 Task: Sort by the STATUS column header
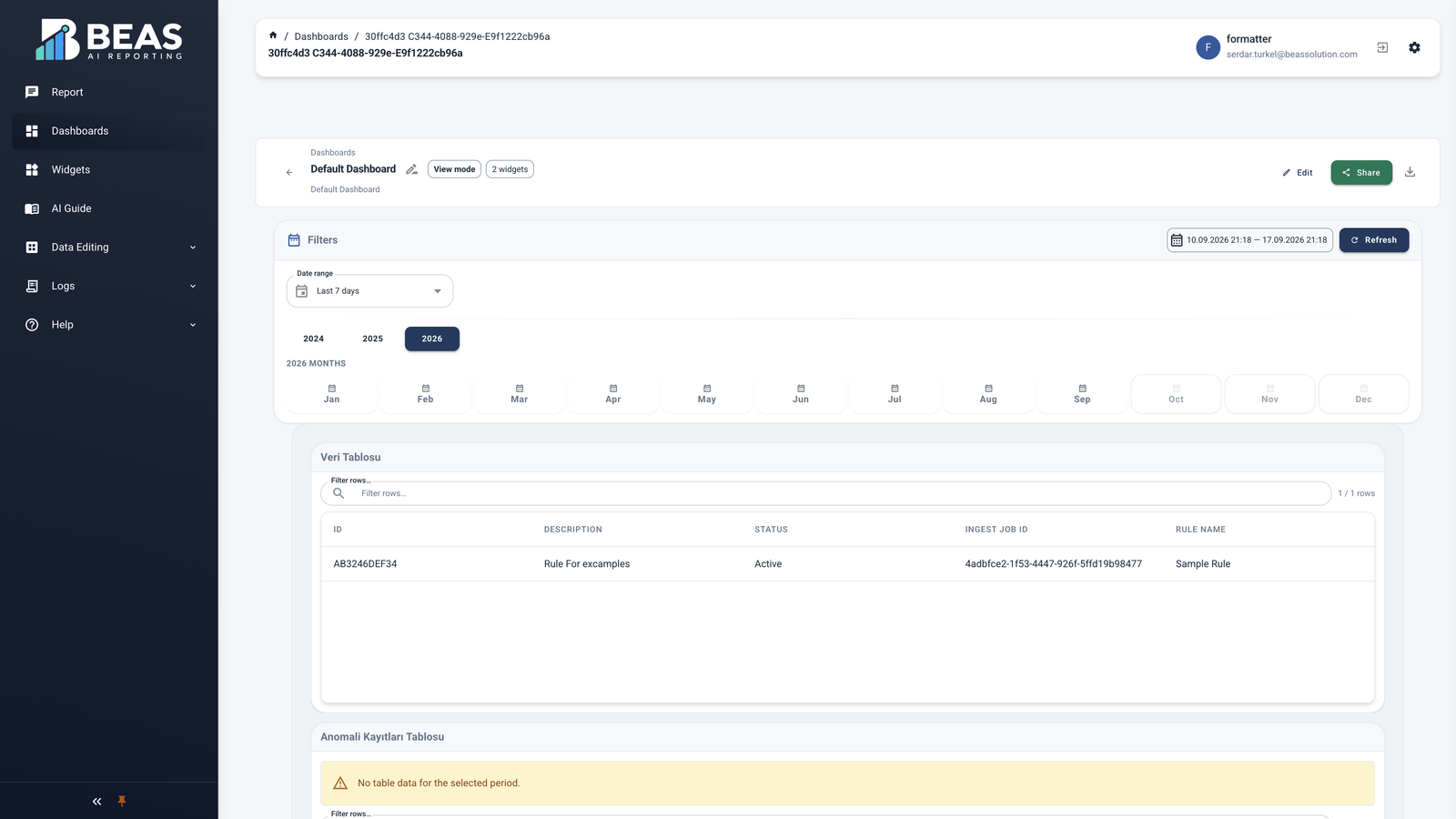(x=771, y=530)
